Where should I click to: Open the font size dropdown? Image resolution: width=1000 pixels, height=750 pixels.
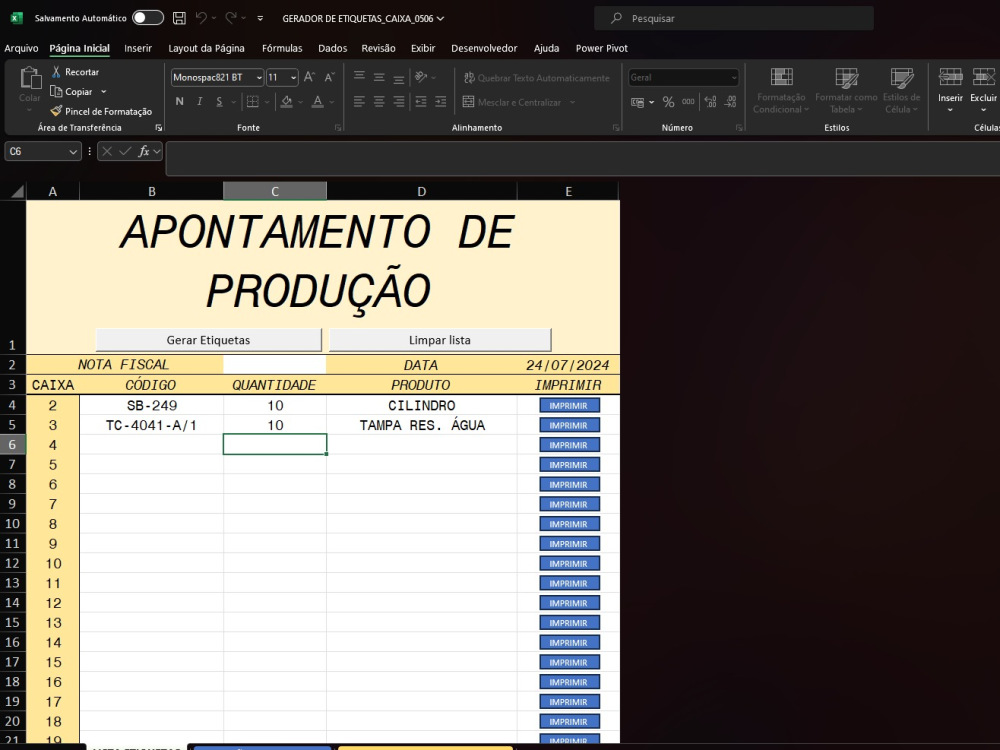pos(293,78)
